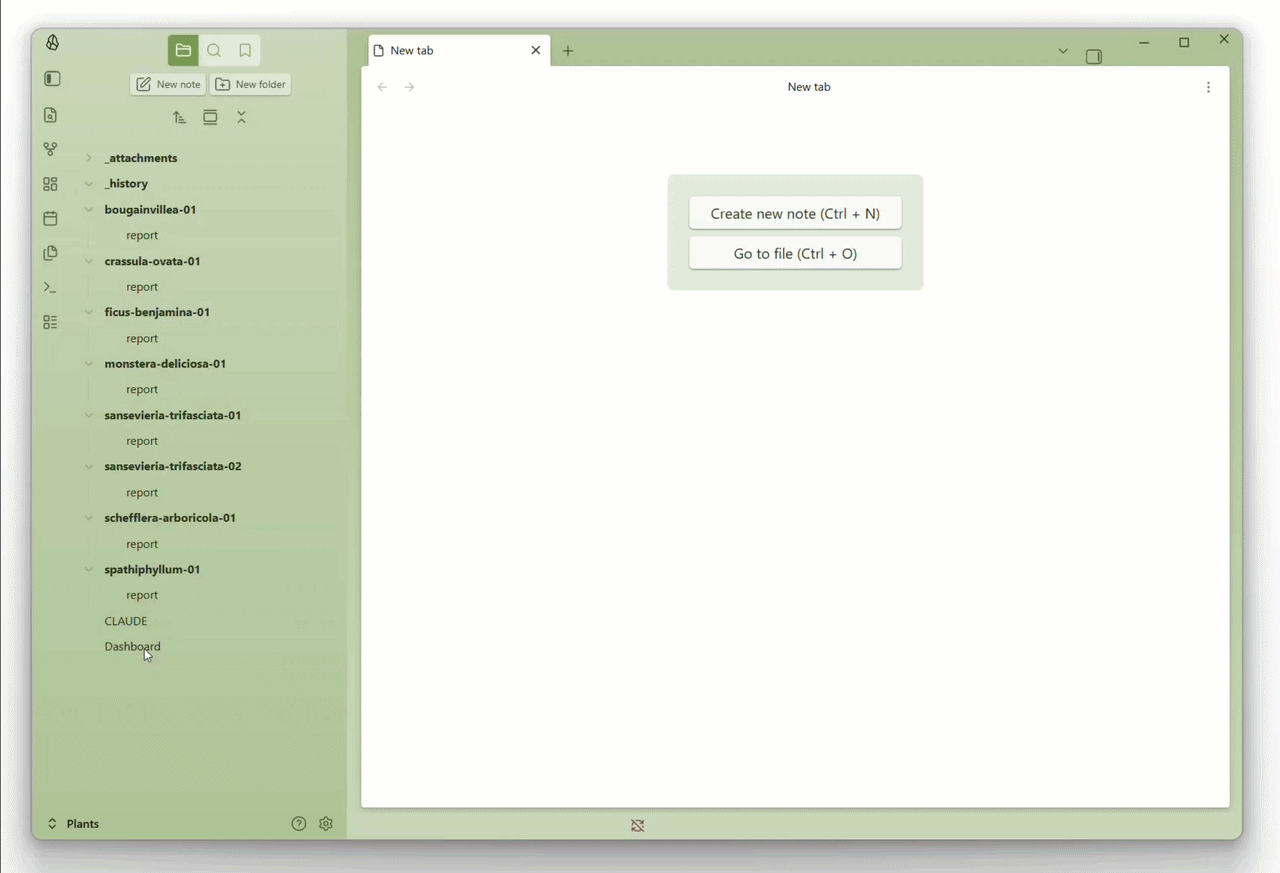Collapse the monstera-deliciosa-01 folder
Viewport: 1280px width, 873px height.
click(x=89, y=364)
